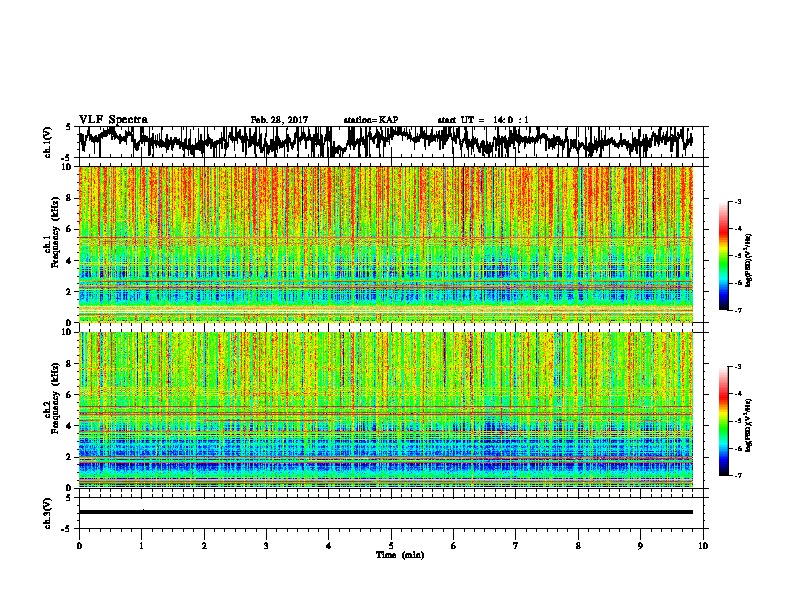Image resolution: width=792 pixels, height=612 pixels.
Task: Click inside the ch.1 spectrogram panel
Action: coord(391,244)
